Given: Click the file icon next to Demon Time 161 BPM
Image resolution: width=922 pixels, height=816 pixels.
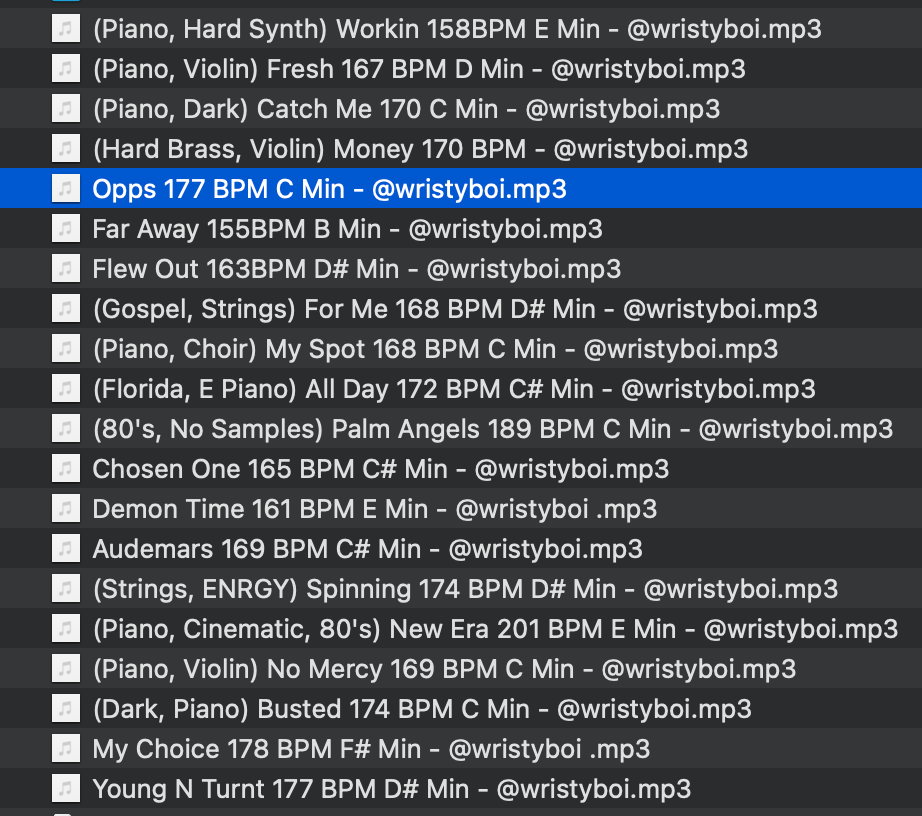Looking at the screenshot, I should click(x=65, y=509).
